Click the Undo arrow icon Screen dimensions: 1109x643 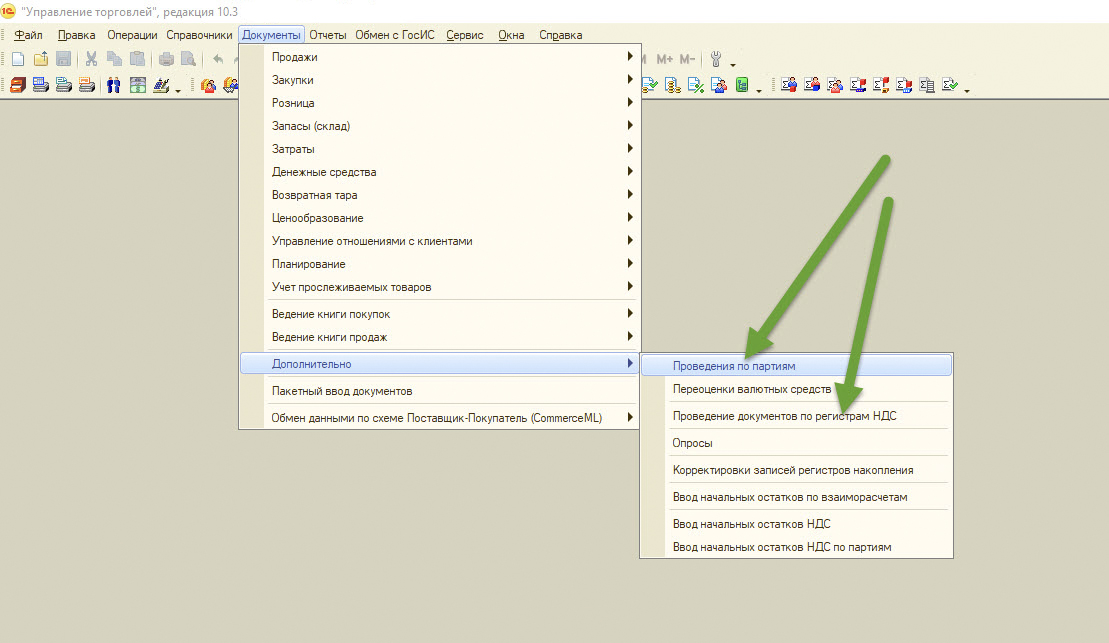point(218,59)
